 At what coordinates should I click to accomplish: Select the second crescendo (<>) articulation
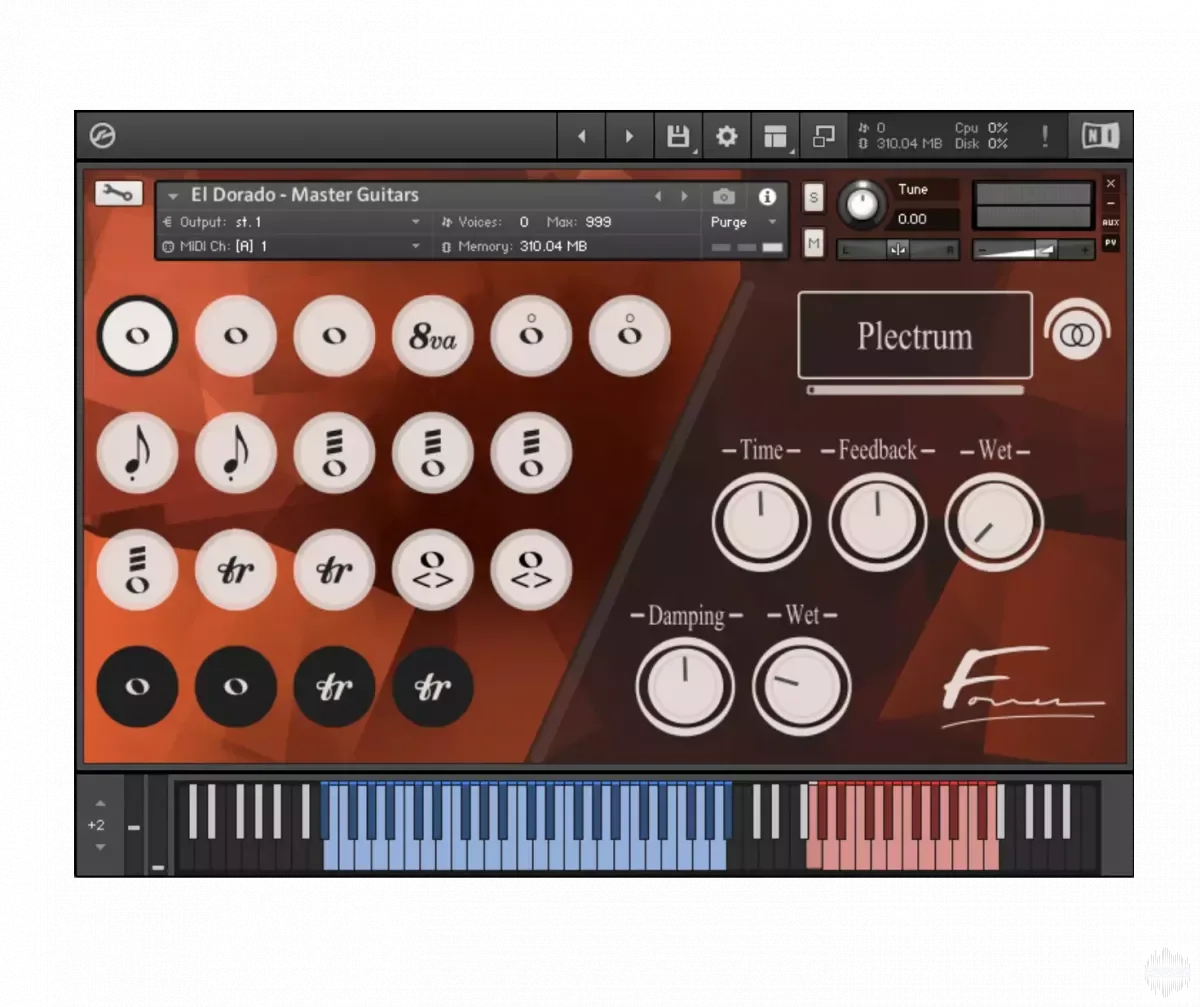531,570
